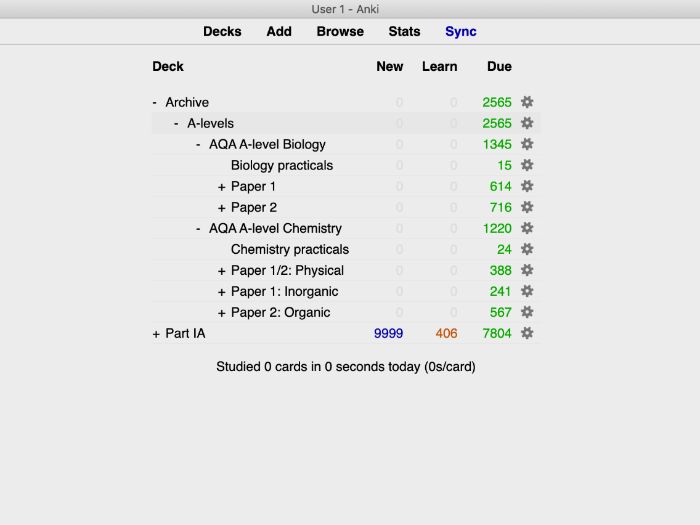Click gear icon for Part IA deck
This screenshot has height=525, width=700.
coord(527,333)
